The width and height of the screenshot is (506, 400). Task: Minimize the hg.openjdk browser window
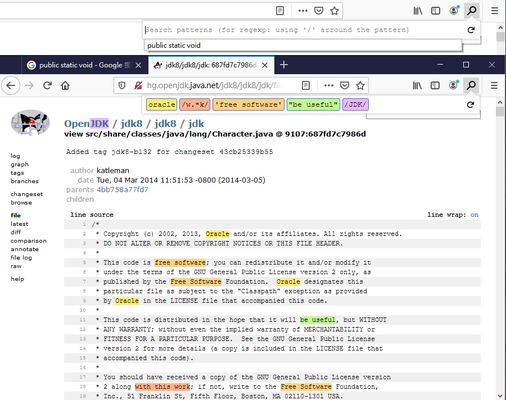[x=440, y=65]
